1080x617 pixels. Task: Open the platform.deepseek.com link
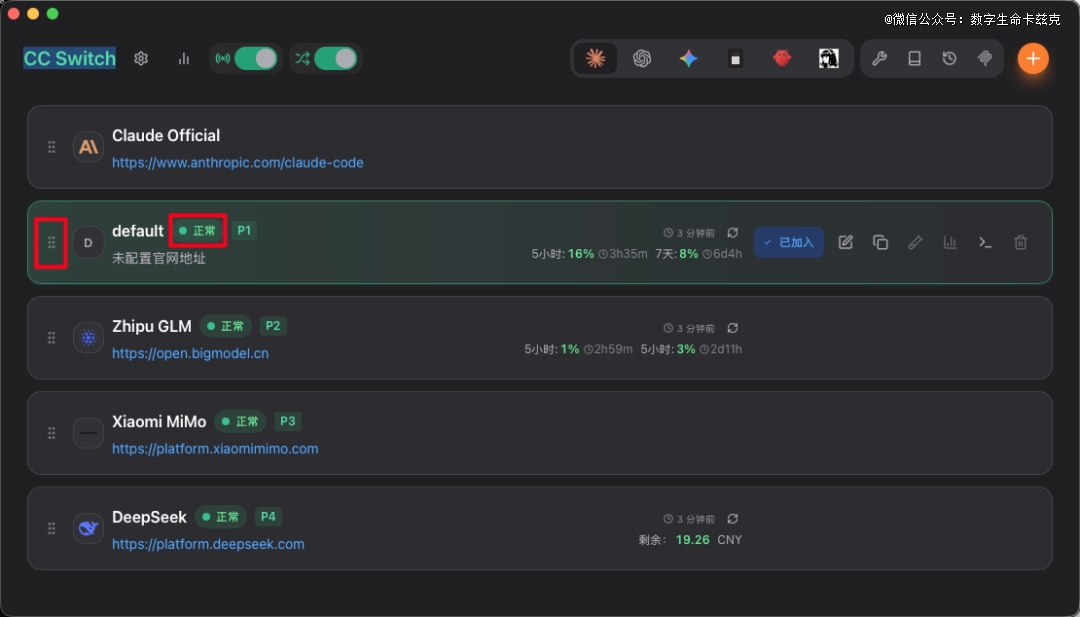(208, 544)
